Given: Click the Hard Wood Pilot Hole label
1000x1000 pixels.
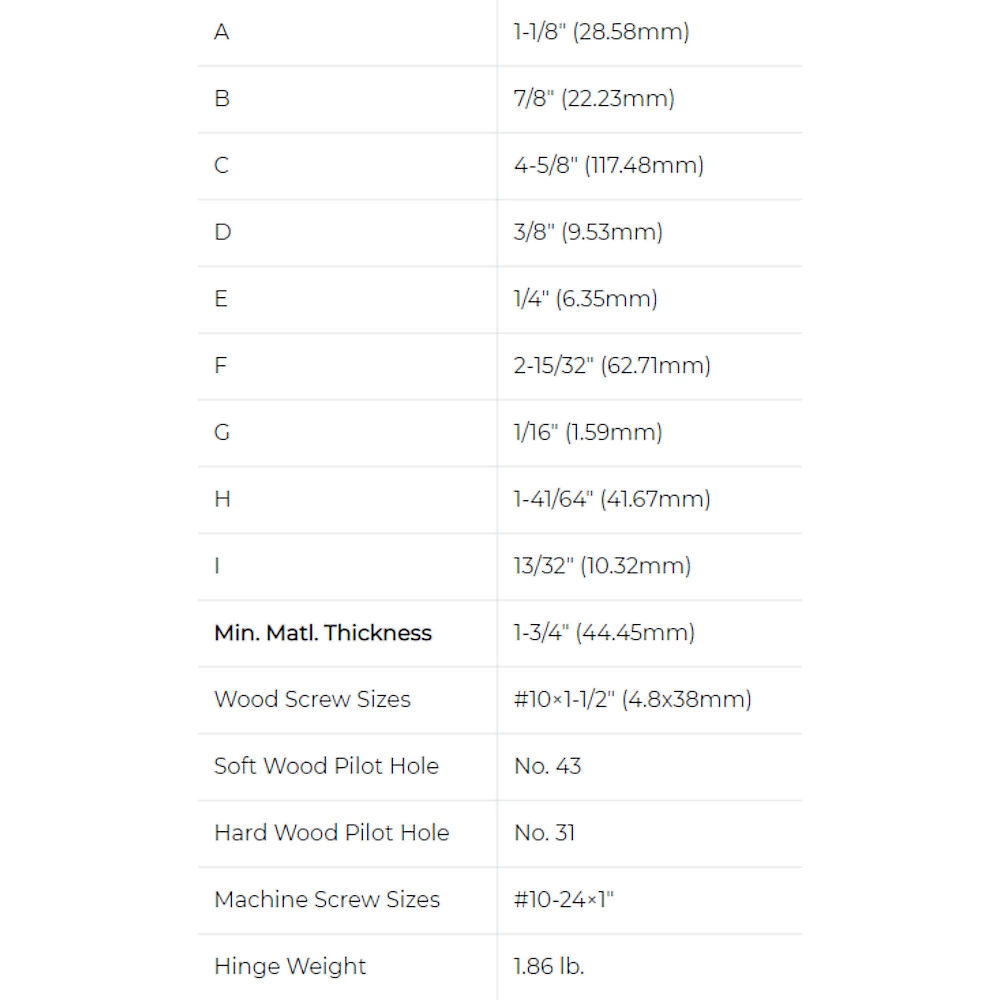Looking at the screenshot, I should 331,833.
